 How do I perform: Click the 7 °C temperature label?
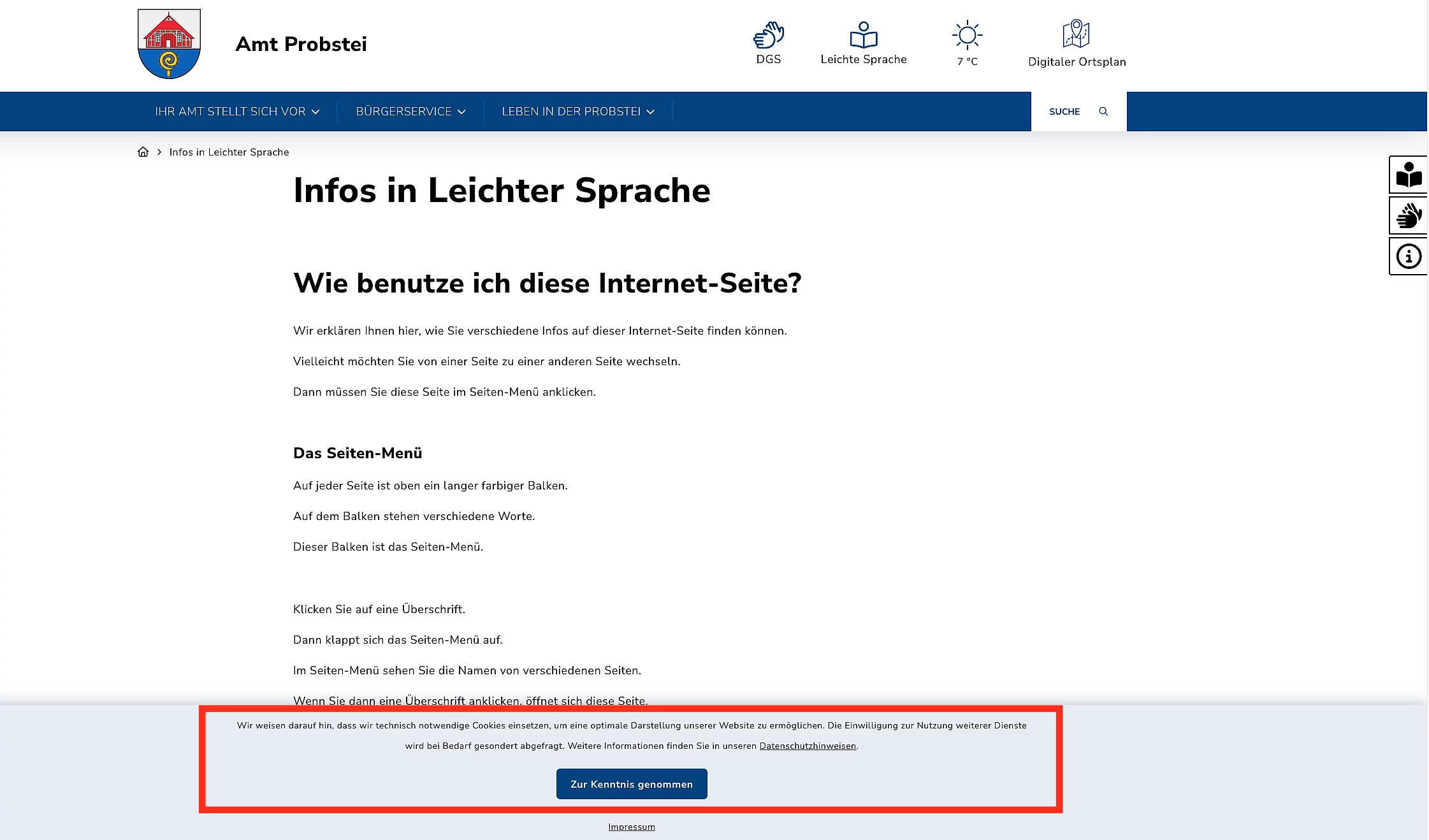(967, 61)
